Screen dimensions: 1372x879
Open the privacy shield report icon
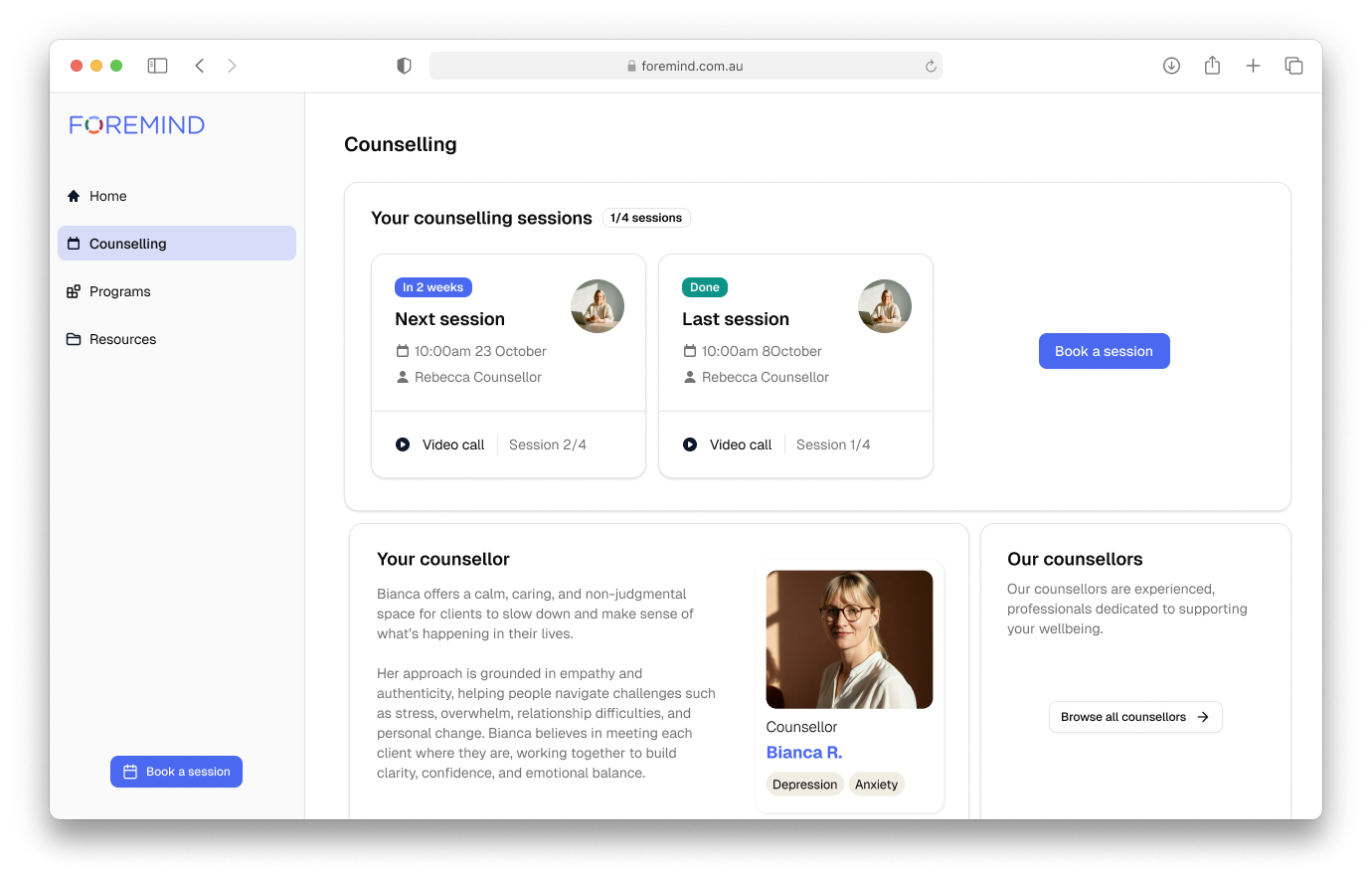[x=404, y=66]
